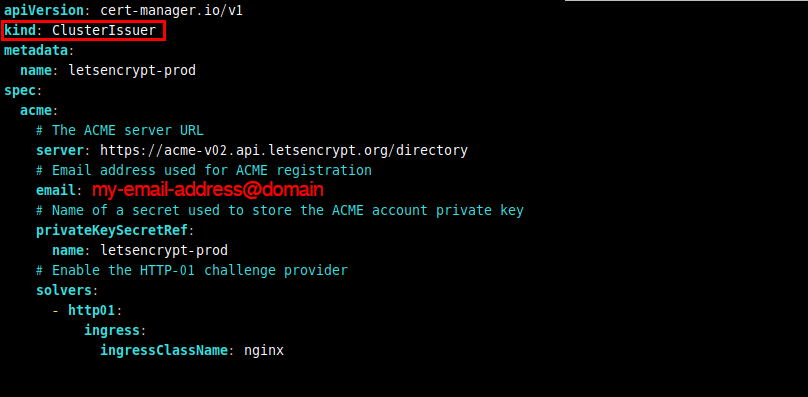The image size is (808, 397).
Task: Click letsencrypt-prod under privateKeySecretRef
Action: (x=164, y=251)
